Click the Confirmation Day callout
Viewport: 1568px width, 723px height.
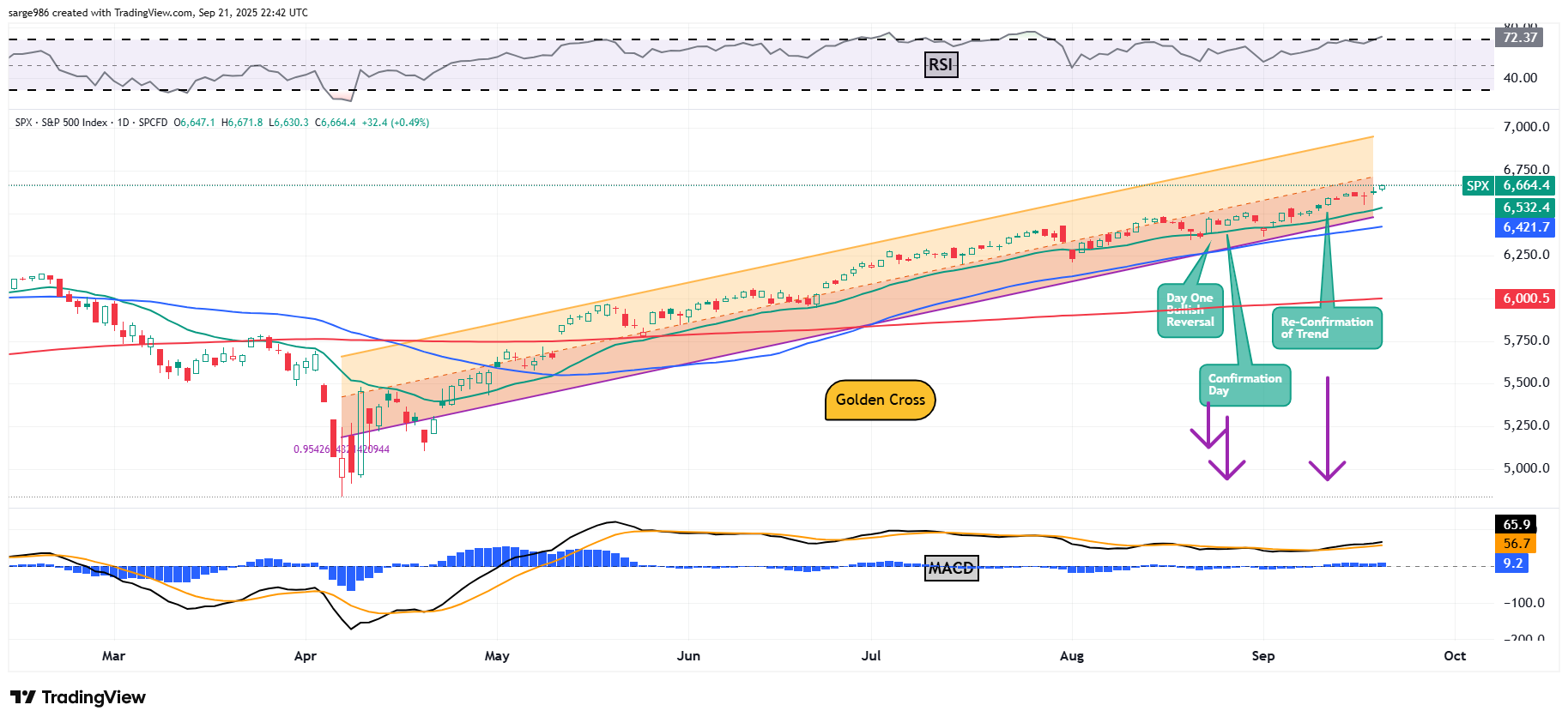click(1244, 384)
